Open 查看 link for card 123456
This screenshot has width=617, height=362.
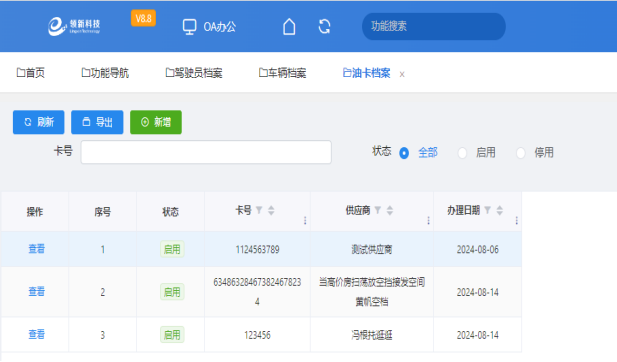pyautogui.click(x=36, y=334)
